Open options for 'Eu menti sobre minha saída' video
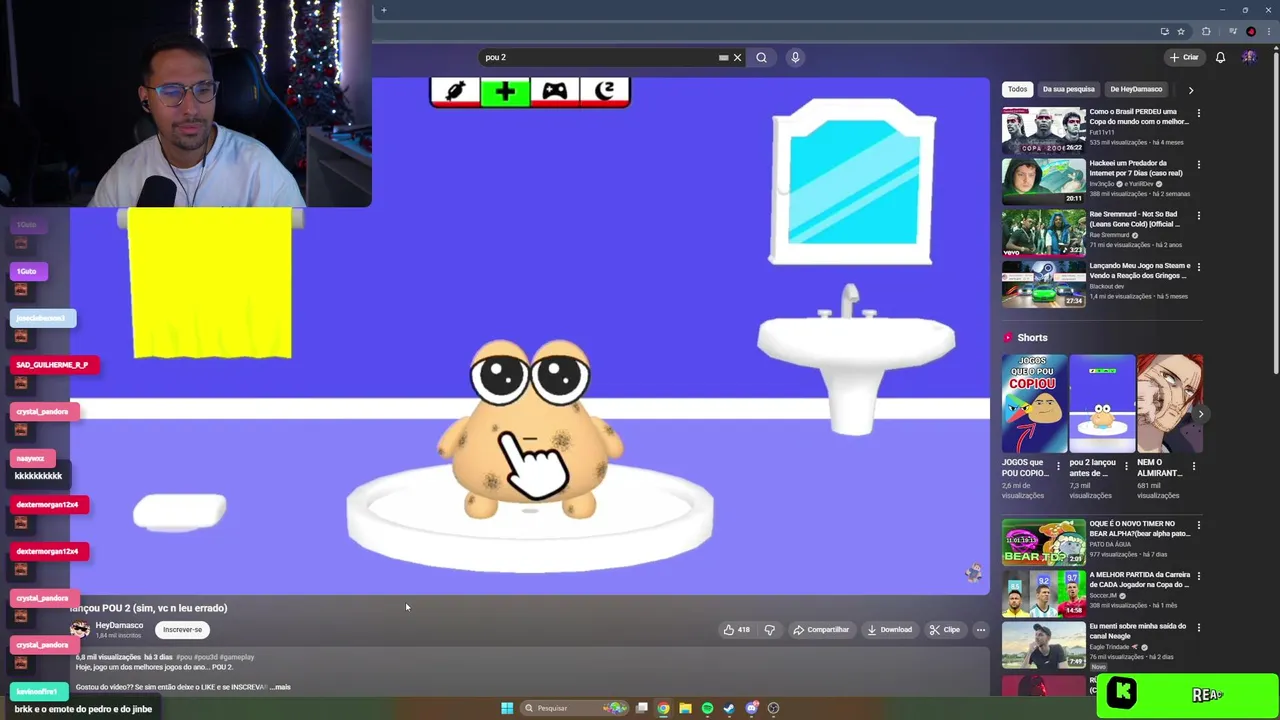The height and width of the screenshot is (720, 1280). [1199, 627]
